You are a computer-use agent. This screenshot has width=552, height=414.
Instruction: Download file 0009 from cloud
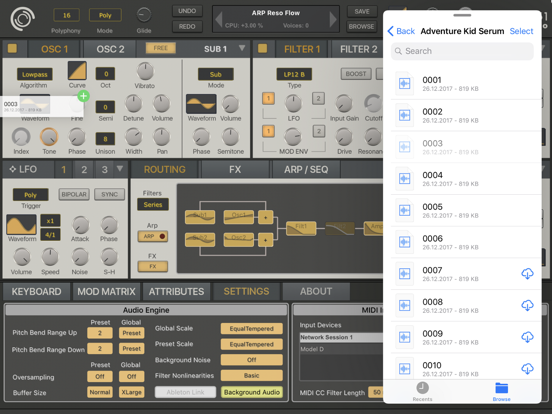[x=527, y=337]
